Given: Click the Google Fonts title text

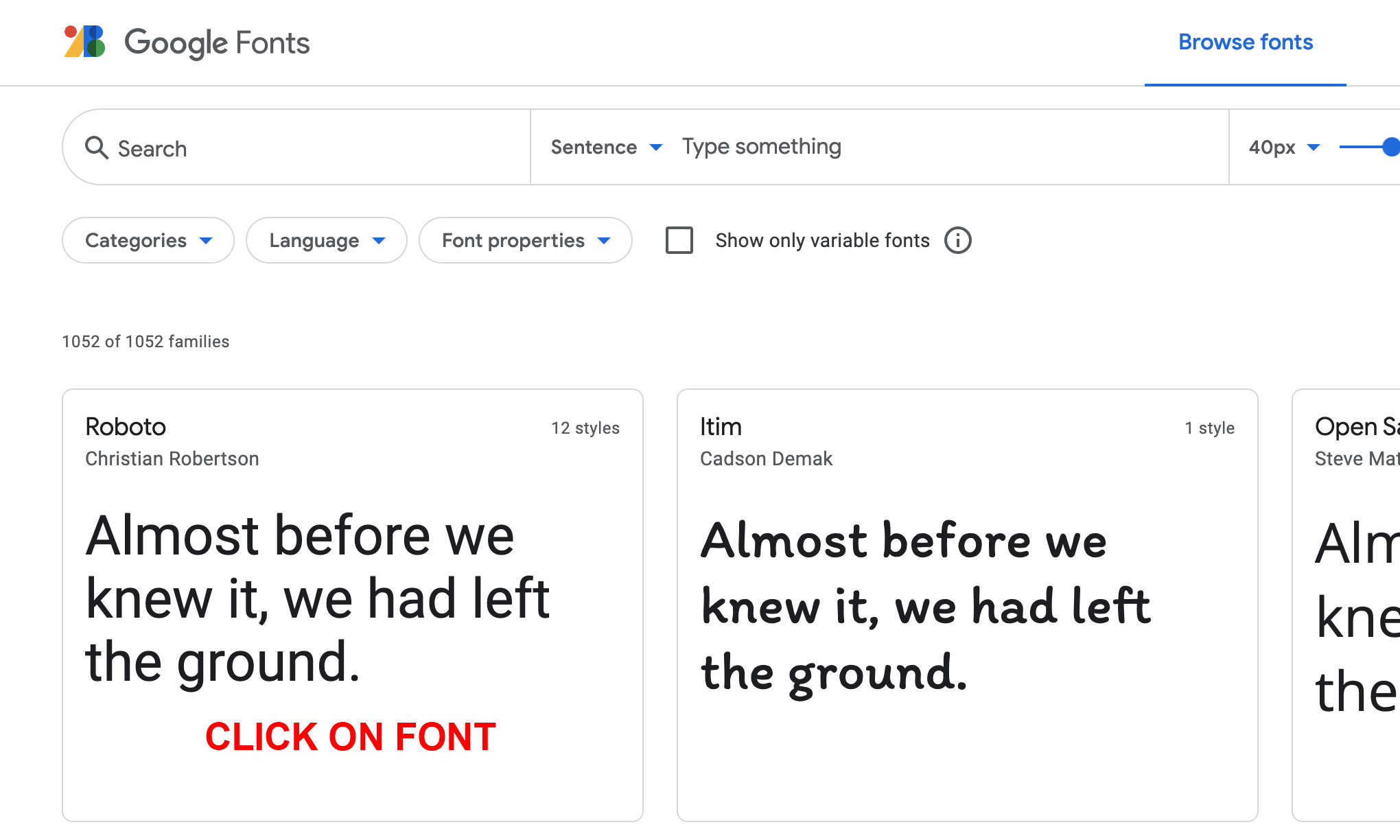Looking at the screenshot, I should click(x=217, y=43).
